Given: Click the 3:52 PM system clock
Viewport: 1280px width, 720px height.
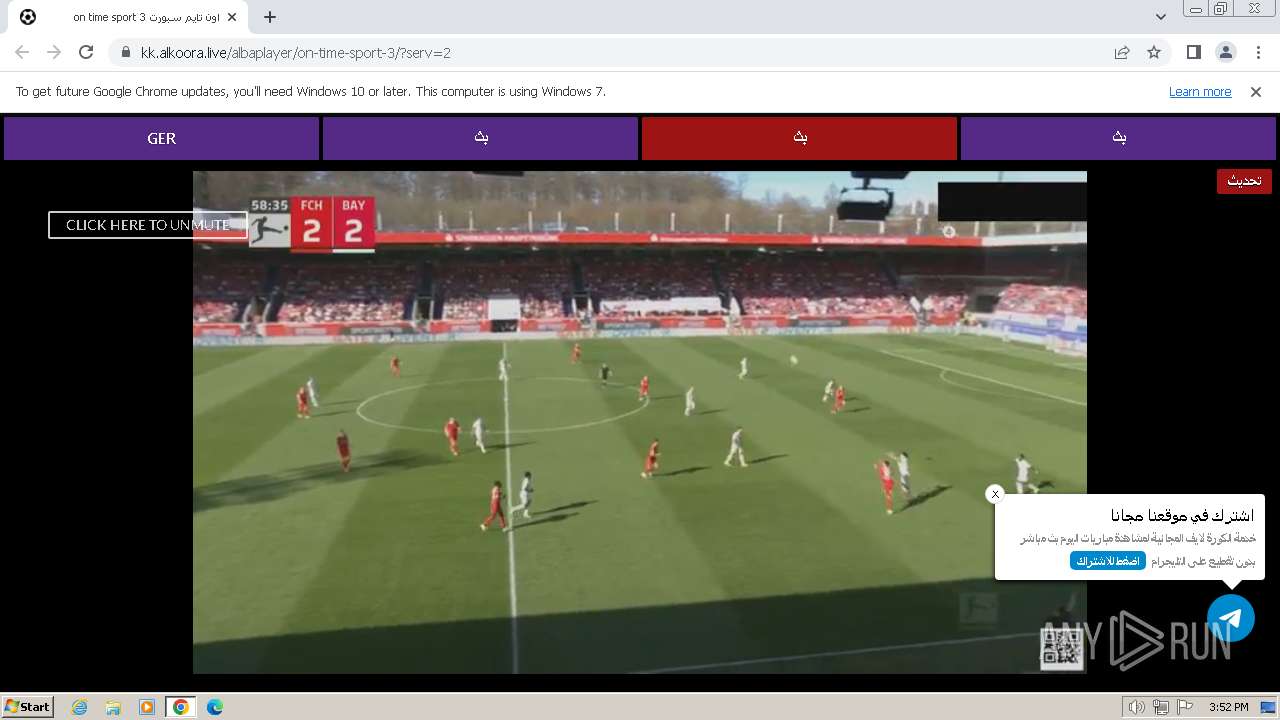Looking at the screenshot, I should pyautogui.click(x=1228, y=707).
